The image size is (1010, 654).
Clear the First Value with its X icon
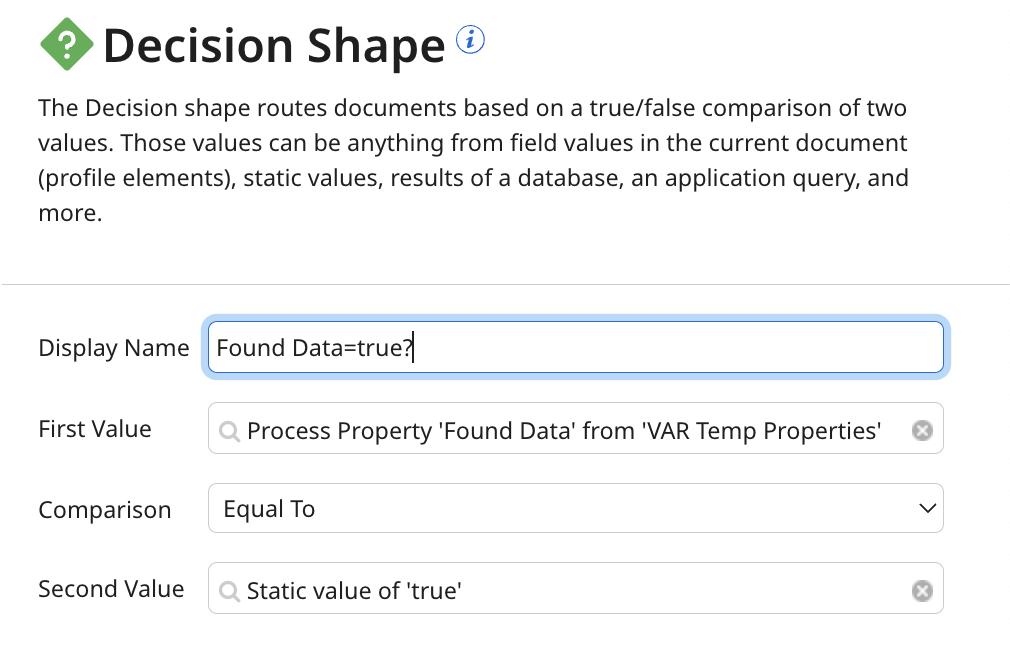click(922, 431)
